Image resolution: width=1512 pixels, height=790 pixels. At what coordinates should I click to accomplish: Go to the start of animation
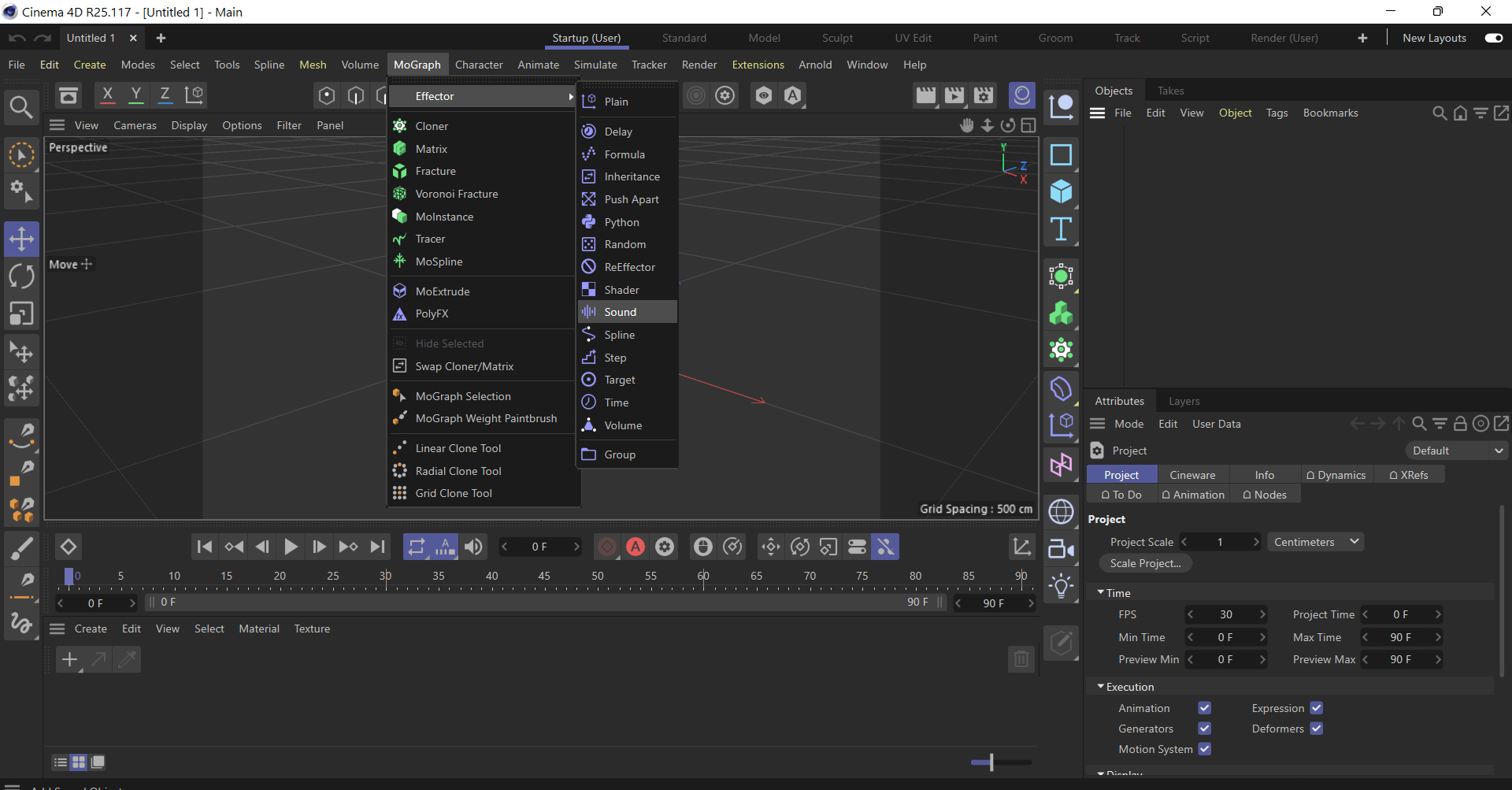[x=204, y=547]
